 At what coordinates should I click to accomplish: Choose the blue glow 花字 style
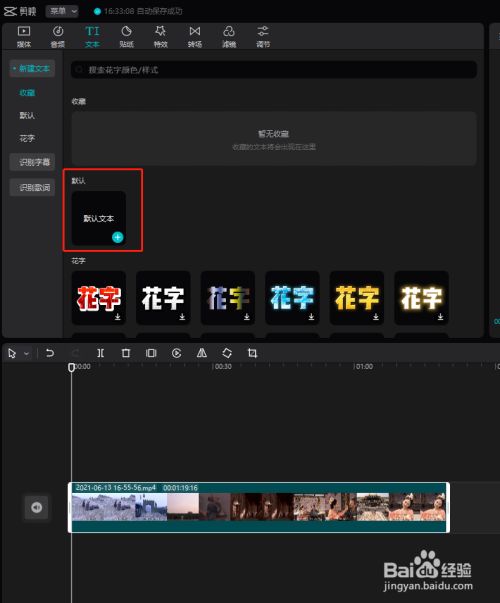pos(292,298)
